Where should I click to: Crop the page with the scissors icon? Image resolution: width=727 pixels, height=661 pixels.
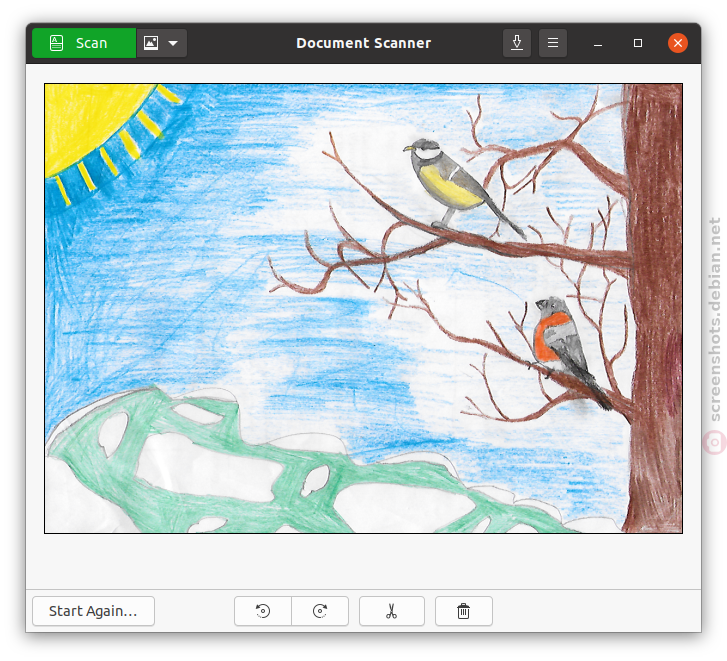392,611
